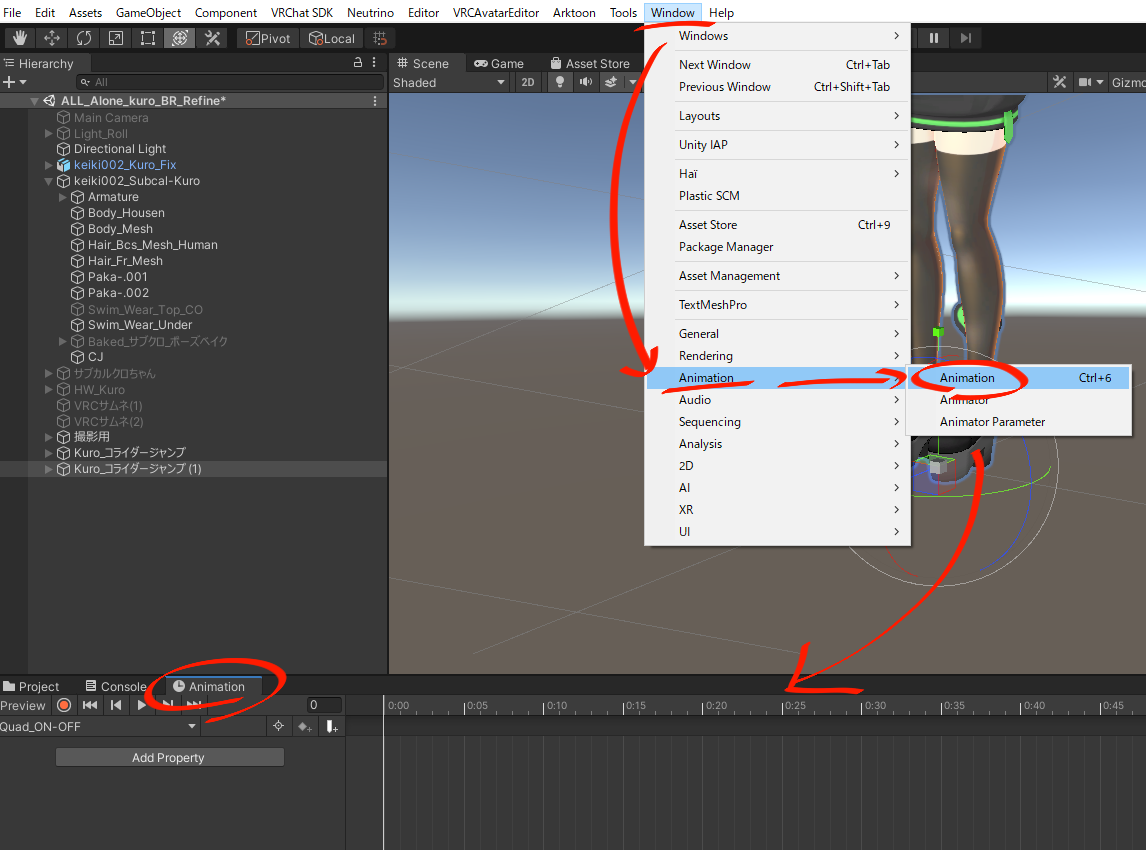The height and width of the screenshot is (850, 1146).
Task: Click the add keyframe icon
Action: [305, 727]
